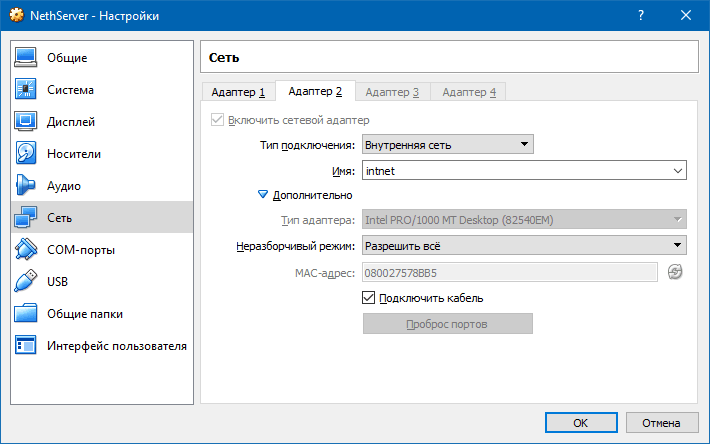710x444 pixels.
Task: Click the Дисплей monitor icon
Action: click(x=26, y=122)
